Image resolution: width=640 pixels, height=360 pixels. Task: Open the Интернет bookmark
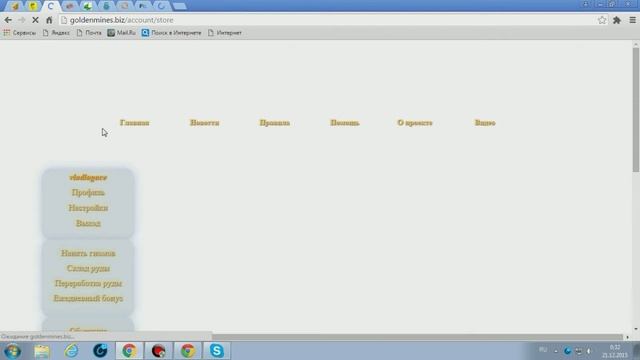225,33
